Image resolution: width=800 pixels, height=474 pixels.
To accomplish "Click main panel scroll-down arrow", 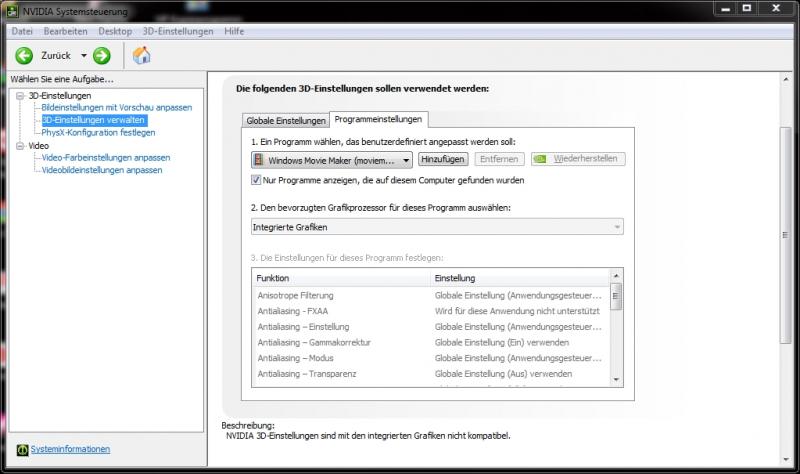I will (x=786, y=460).
